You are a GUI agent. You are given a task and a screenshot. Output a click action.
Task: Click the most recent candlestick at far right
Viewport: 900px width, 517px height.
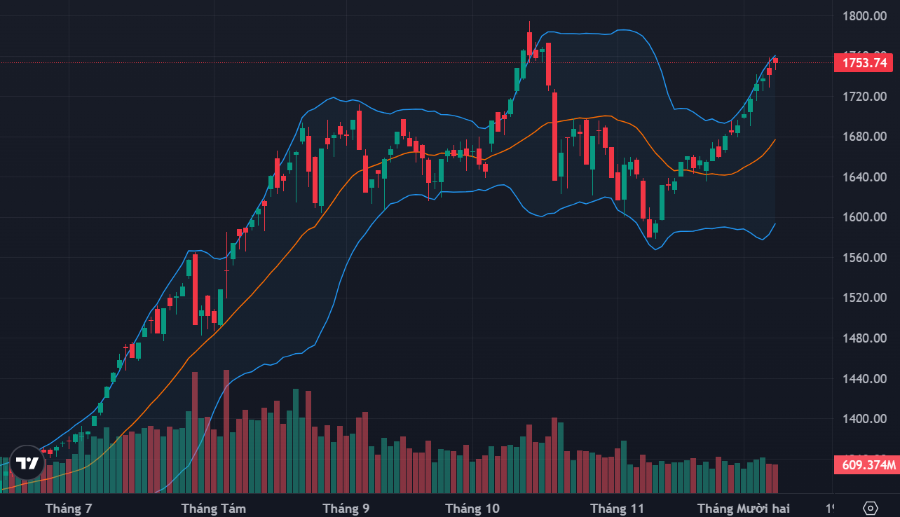pyautogui.click(x=775, y=62)
